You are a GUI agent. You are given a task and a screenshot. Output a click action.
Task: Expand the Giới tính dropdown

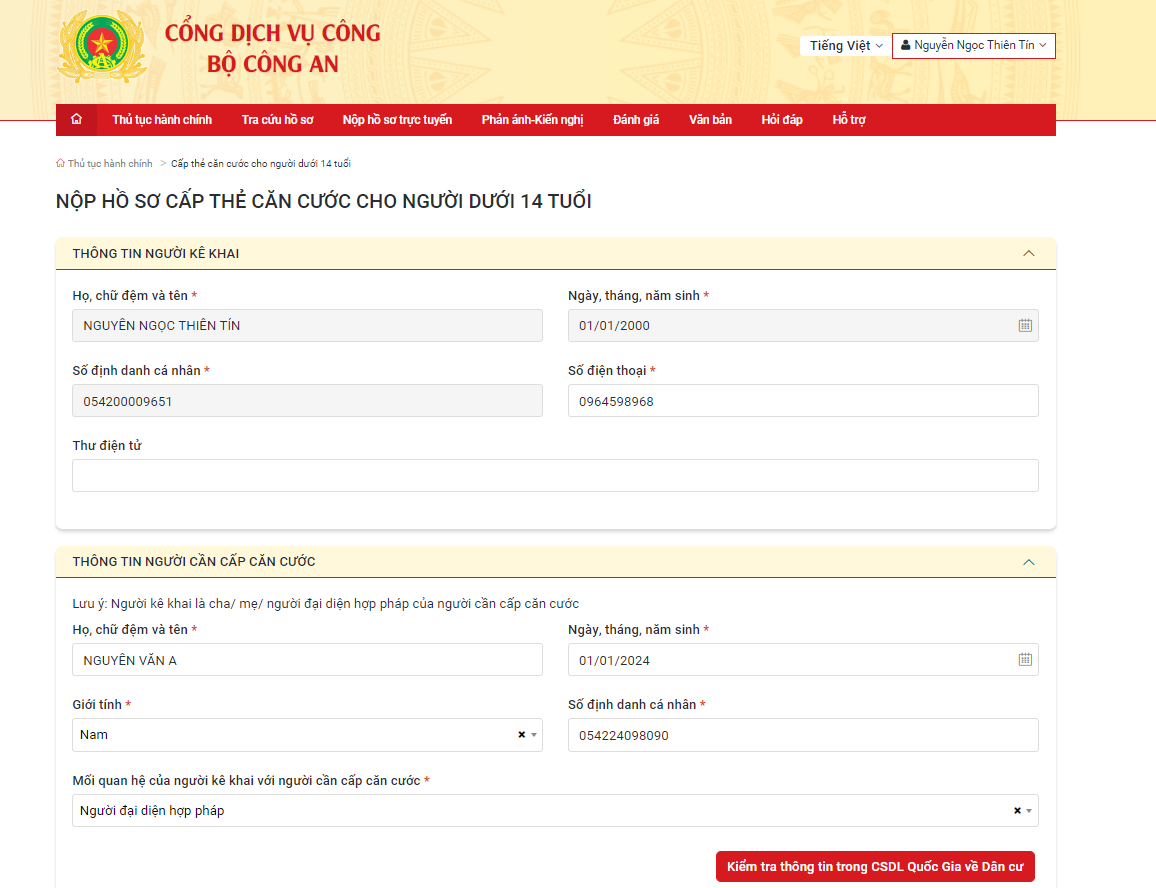coord(534,735)
